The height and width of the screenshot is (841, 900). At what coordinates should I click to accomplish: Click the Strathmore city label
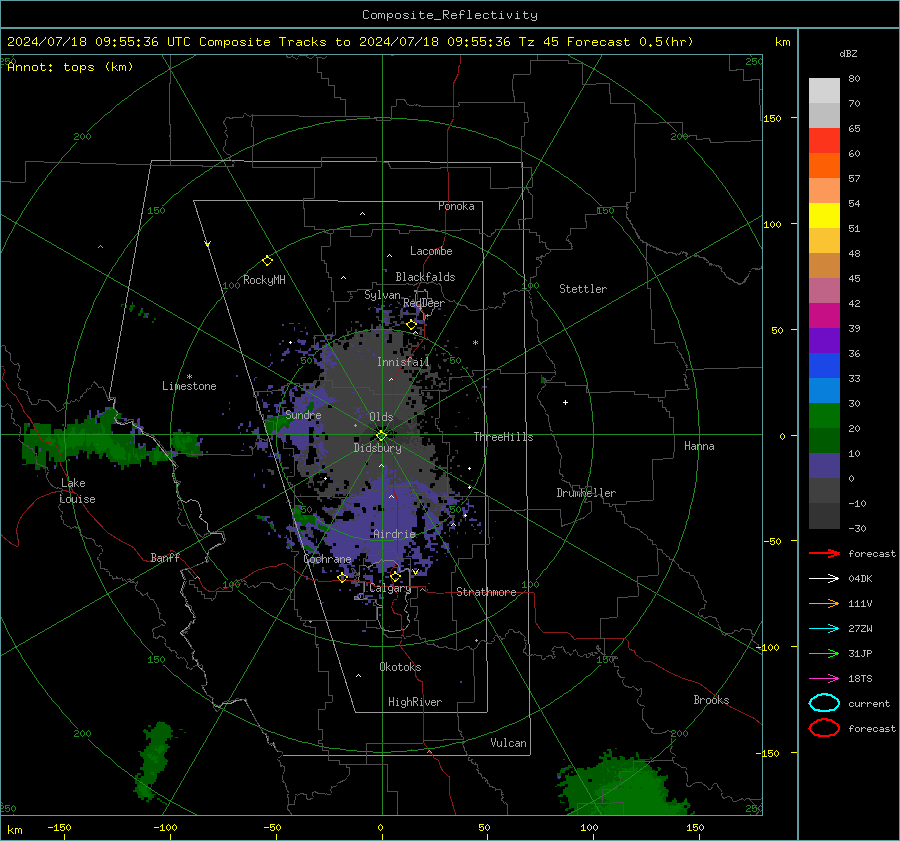486,592
